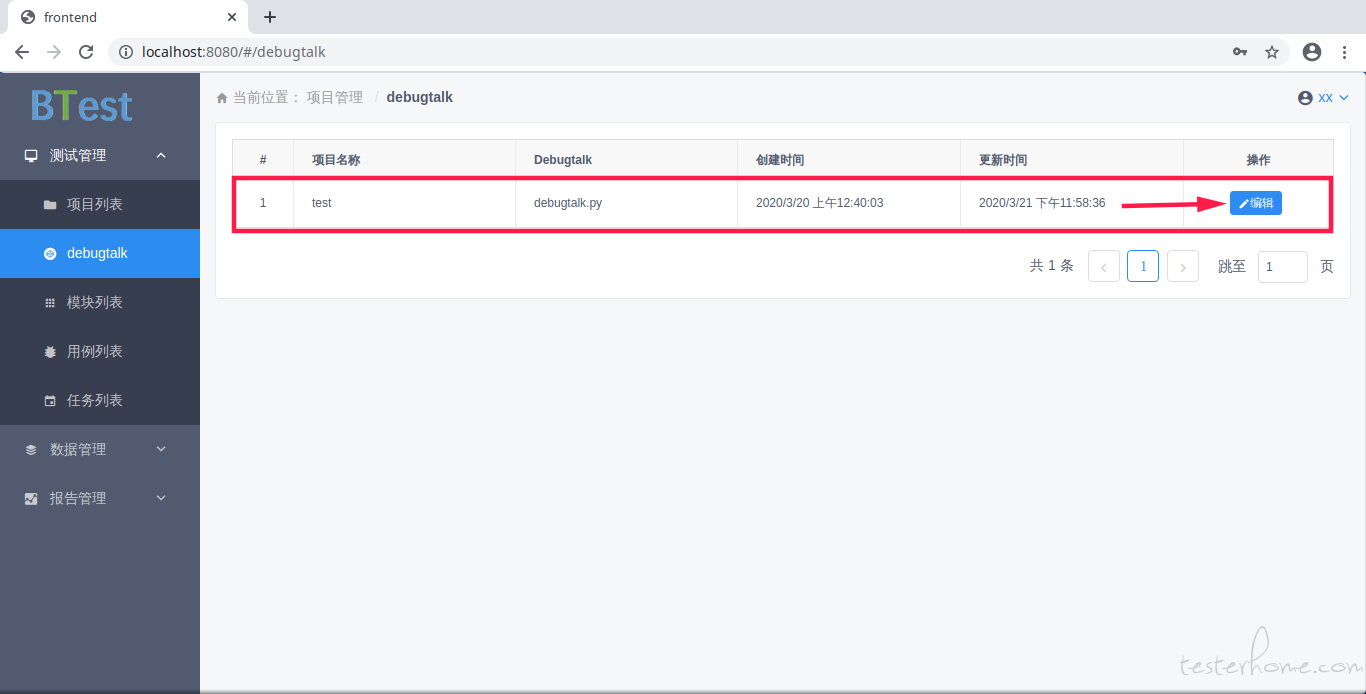1366x694 pixels.
Task: Expand the 数据管理 menu chevron
Action: tap(161, 449)
